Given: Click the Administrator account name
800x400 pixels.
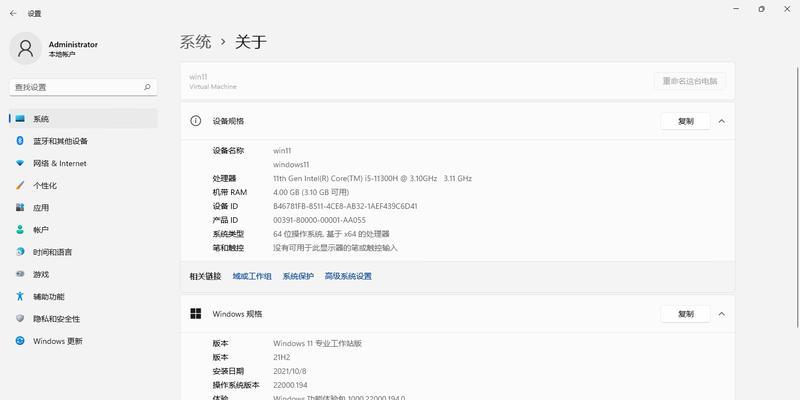Looking at the screenshot, I should tap(73, 44).
